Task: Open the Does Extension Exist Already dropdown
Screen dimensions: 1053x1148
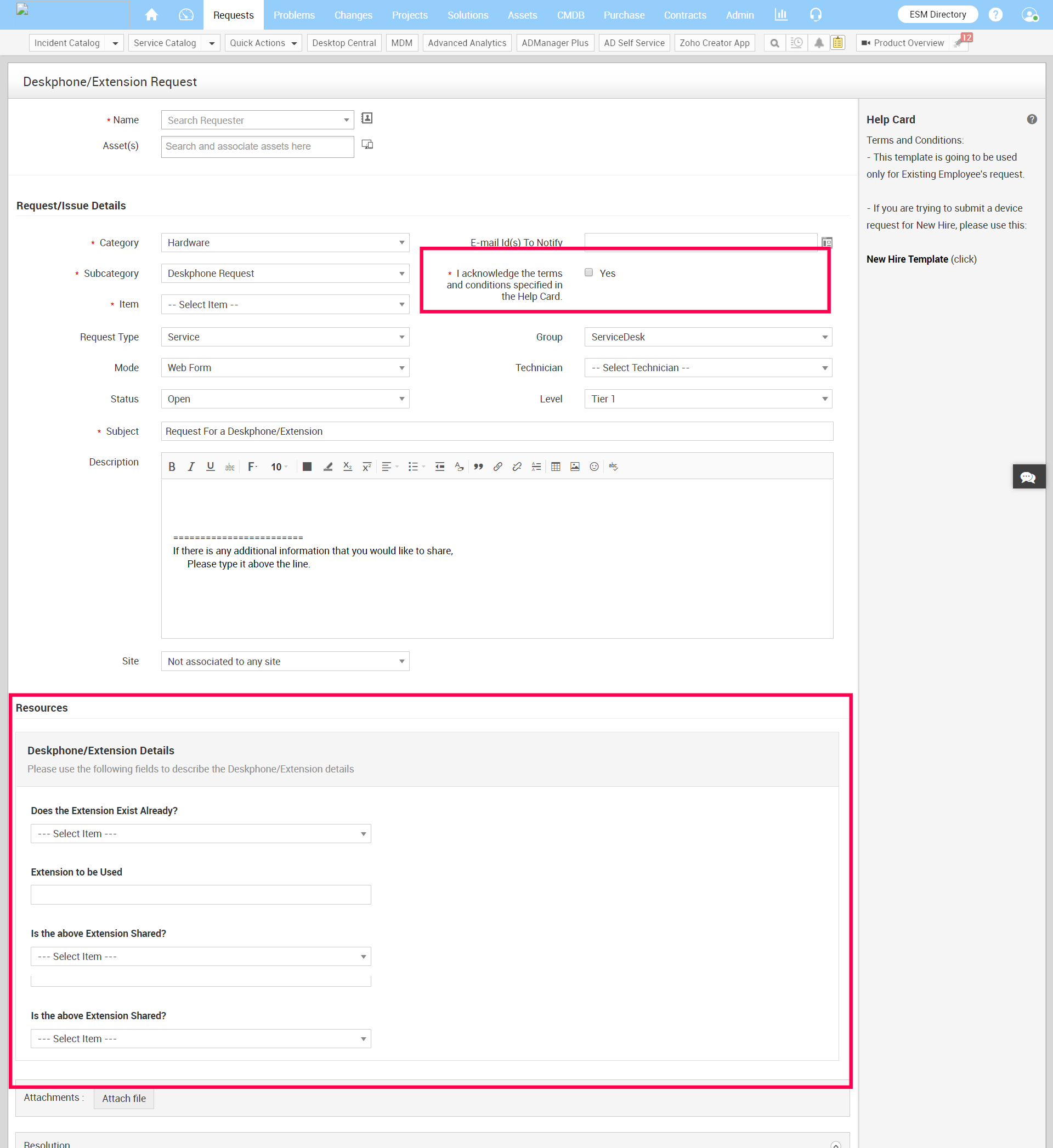Action: pos(201,833)
